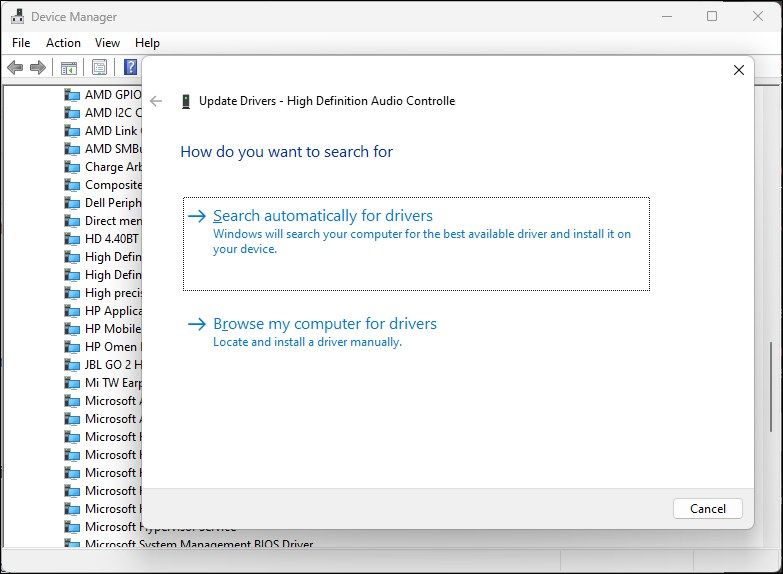Open the Action menu

[x=63, y=43]
